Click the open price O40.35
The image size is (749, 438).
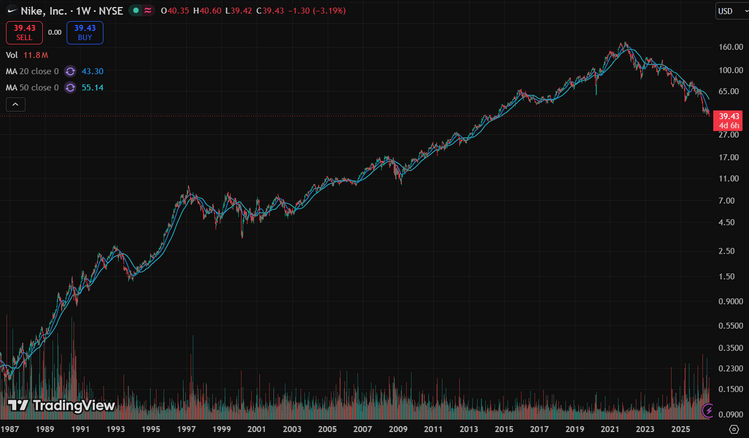(175, 11)
